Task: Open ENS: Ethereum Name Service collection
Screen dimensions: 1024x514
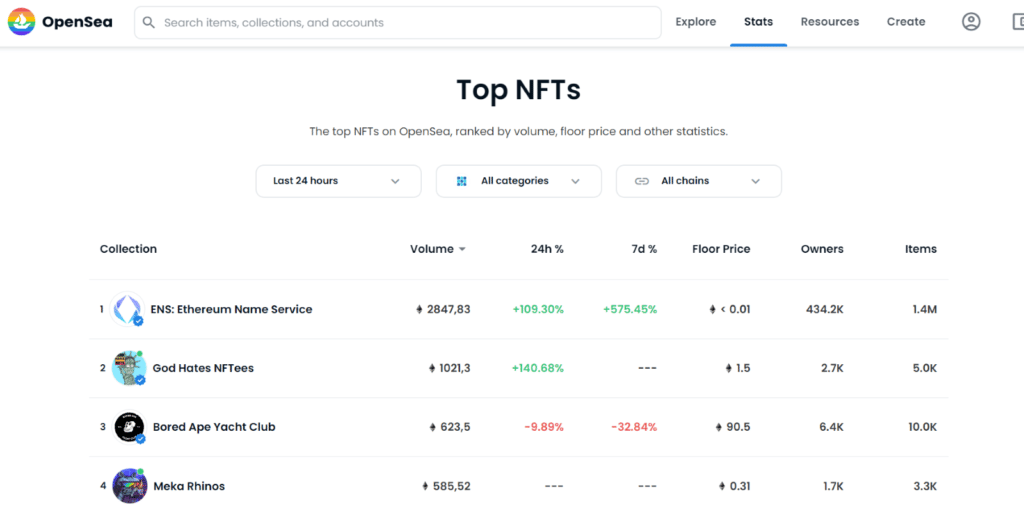Action: coord(231,309)
